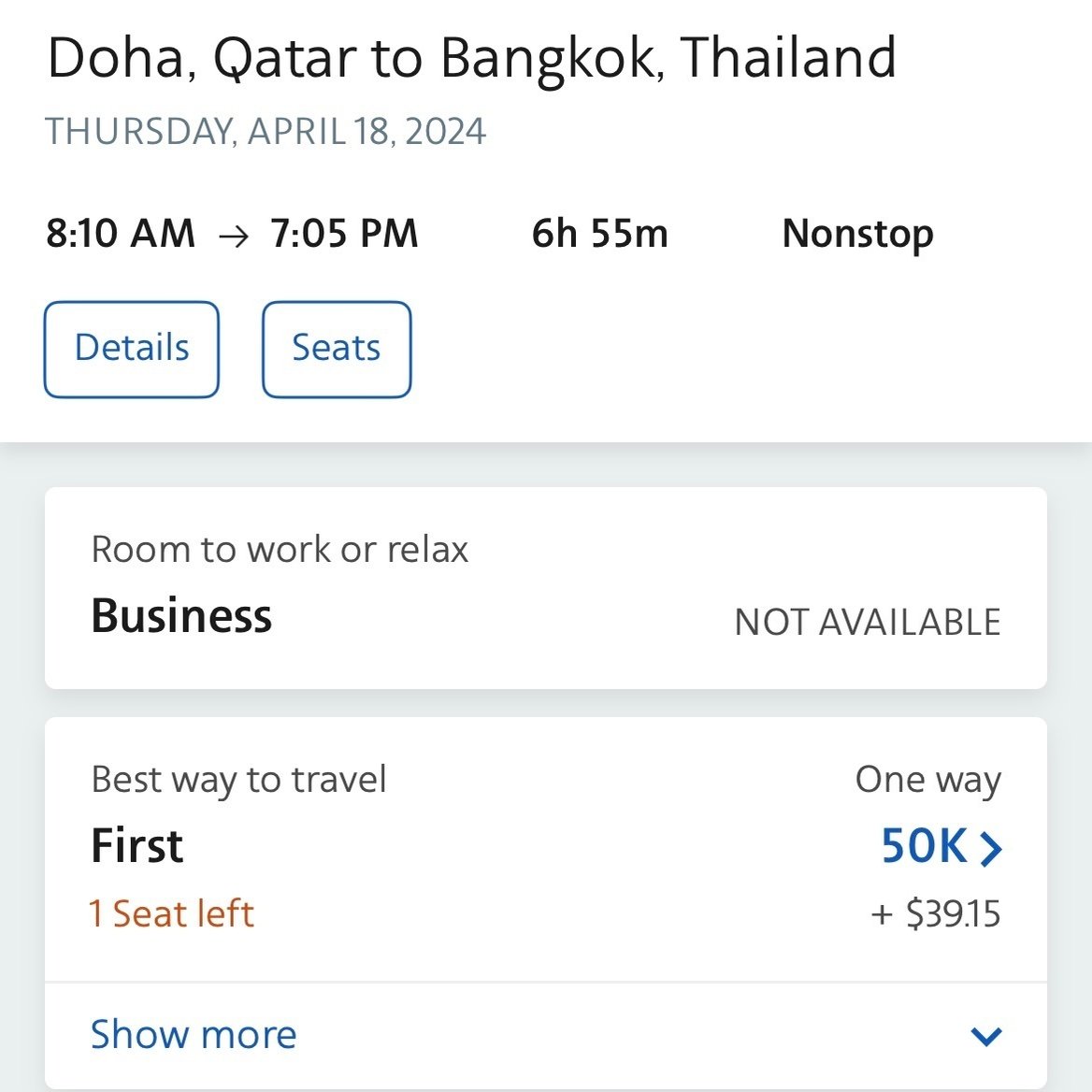Click the Thursday, April 18, 2024 date

[266, 132]
